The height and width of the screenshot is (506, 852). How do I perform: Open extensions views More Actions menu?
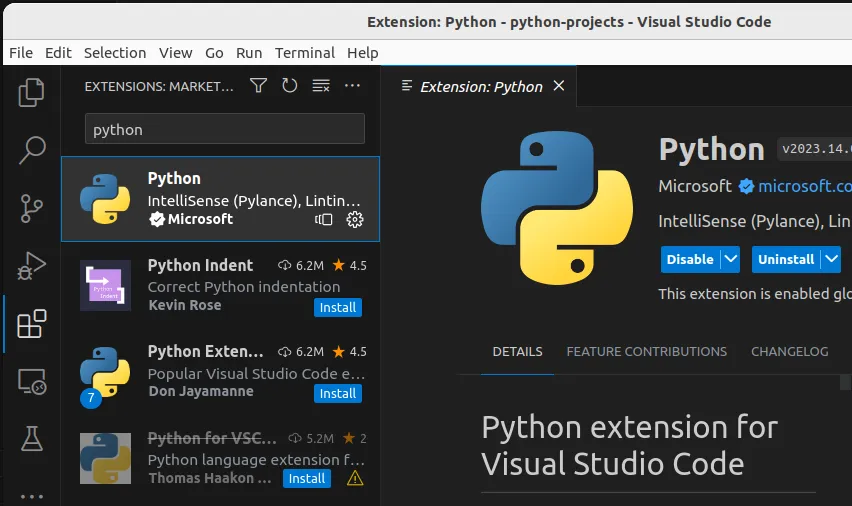pos(352,86)
